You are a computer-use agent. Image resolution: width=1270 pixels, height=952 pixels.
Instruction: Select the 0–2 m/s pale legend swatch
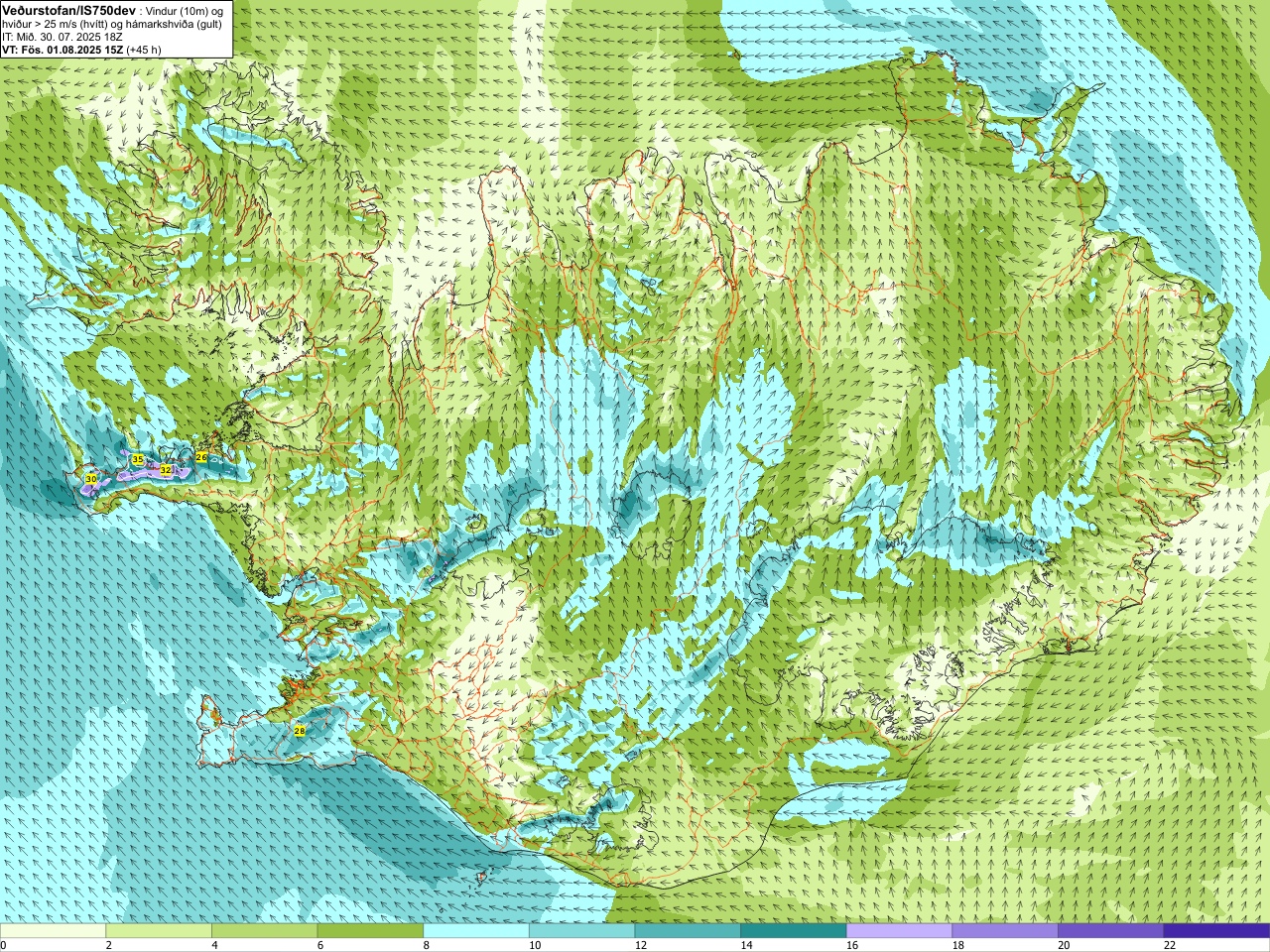[53, 931]
